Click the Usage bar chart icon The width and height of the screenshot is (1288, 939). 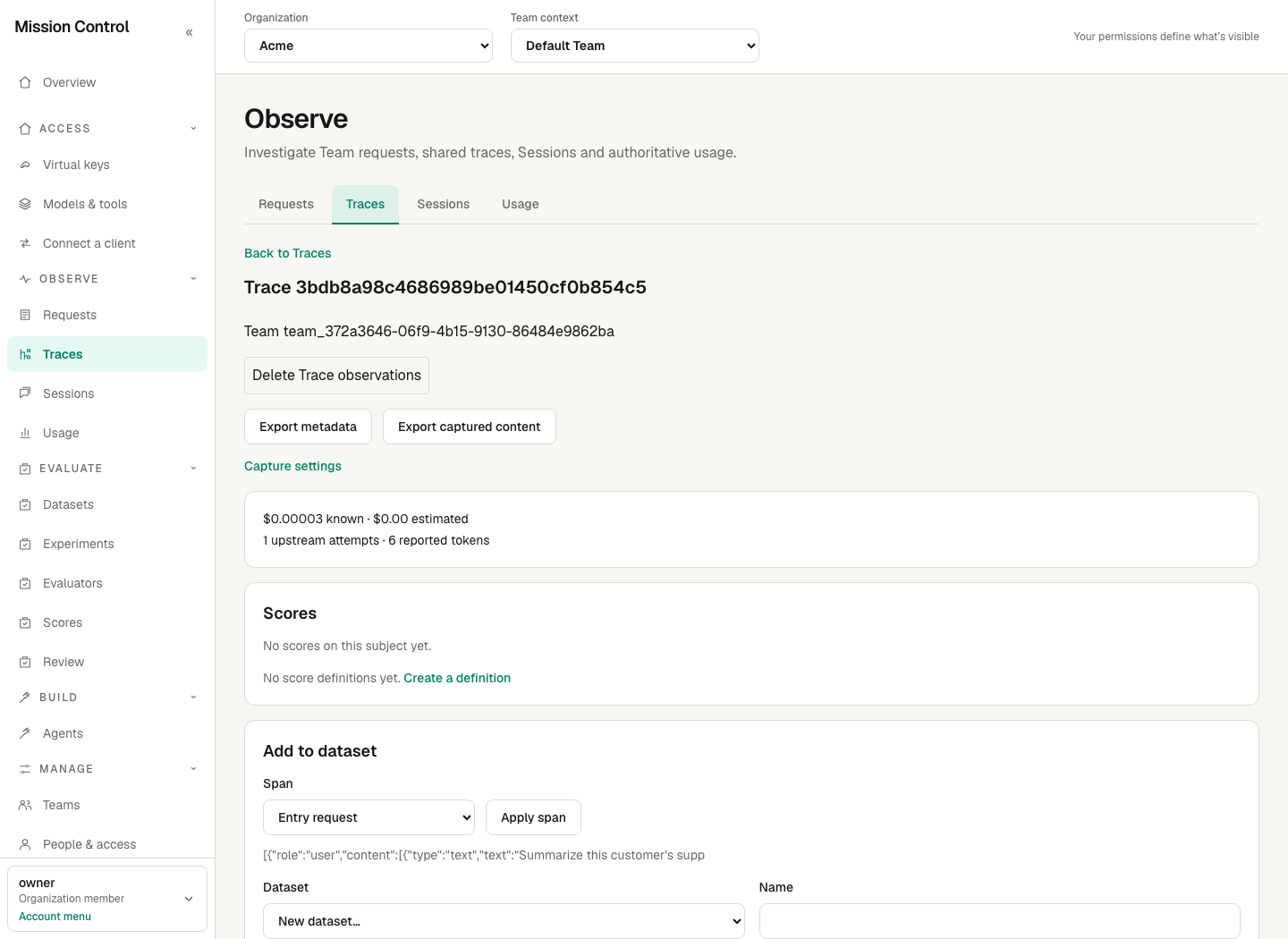(25, 433)
